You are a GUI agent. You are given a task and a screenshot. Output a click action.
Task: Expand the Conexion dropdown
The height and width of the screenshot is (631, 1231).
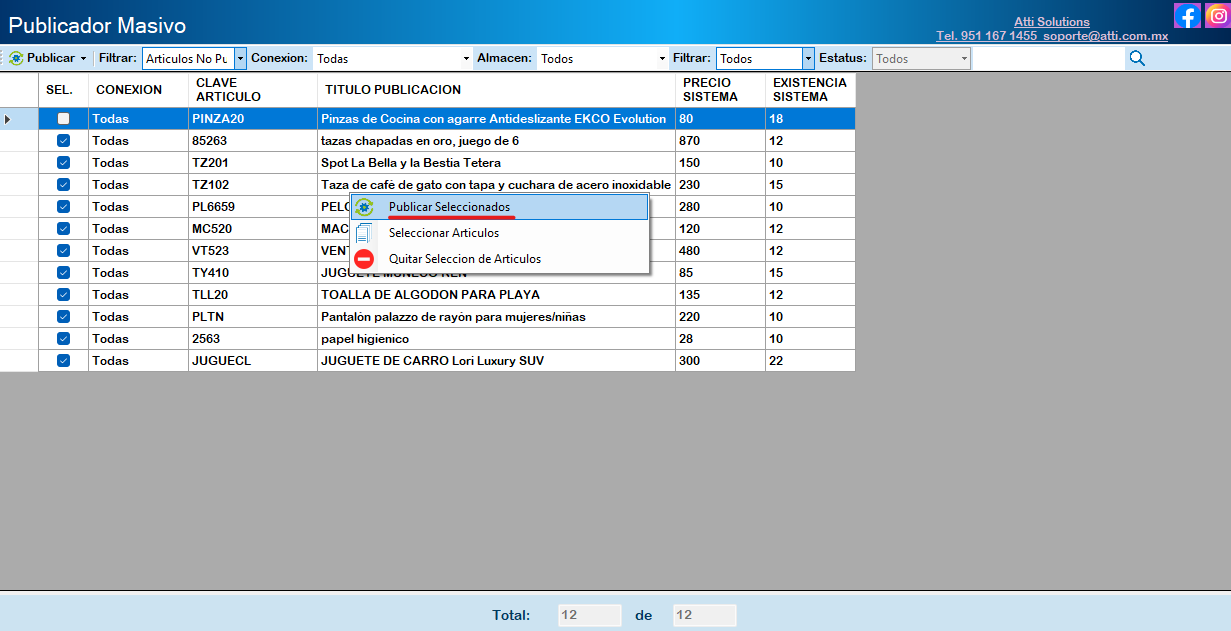tap(466, 59)
